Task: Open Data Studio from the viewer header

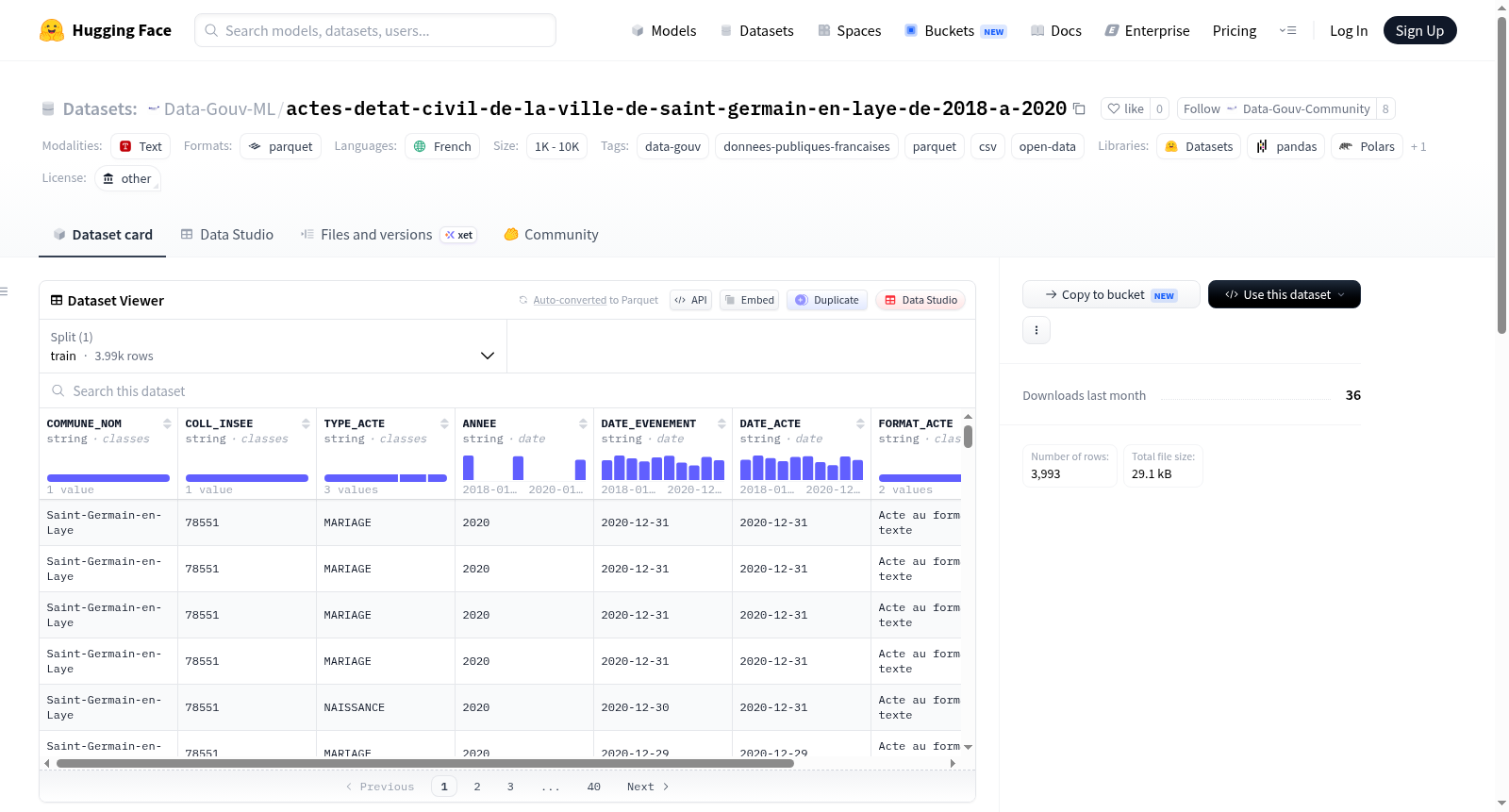Action: tap(920, 300)
